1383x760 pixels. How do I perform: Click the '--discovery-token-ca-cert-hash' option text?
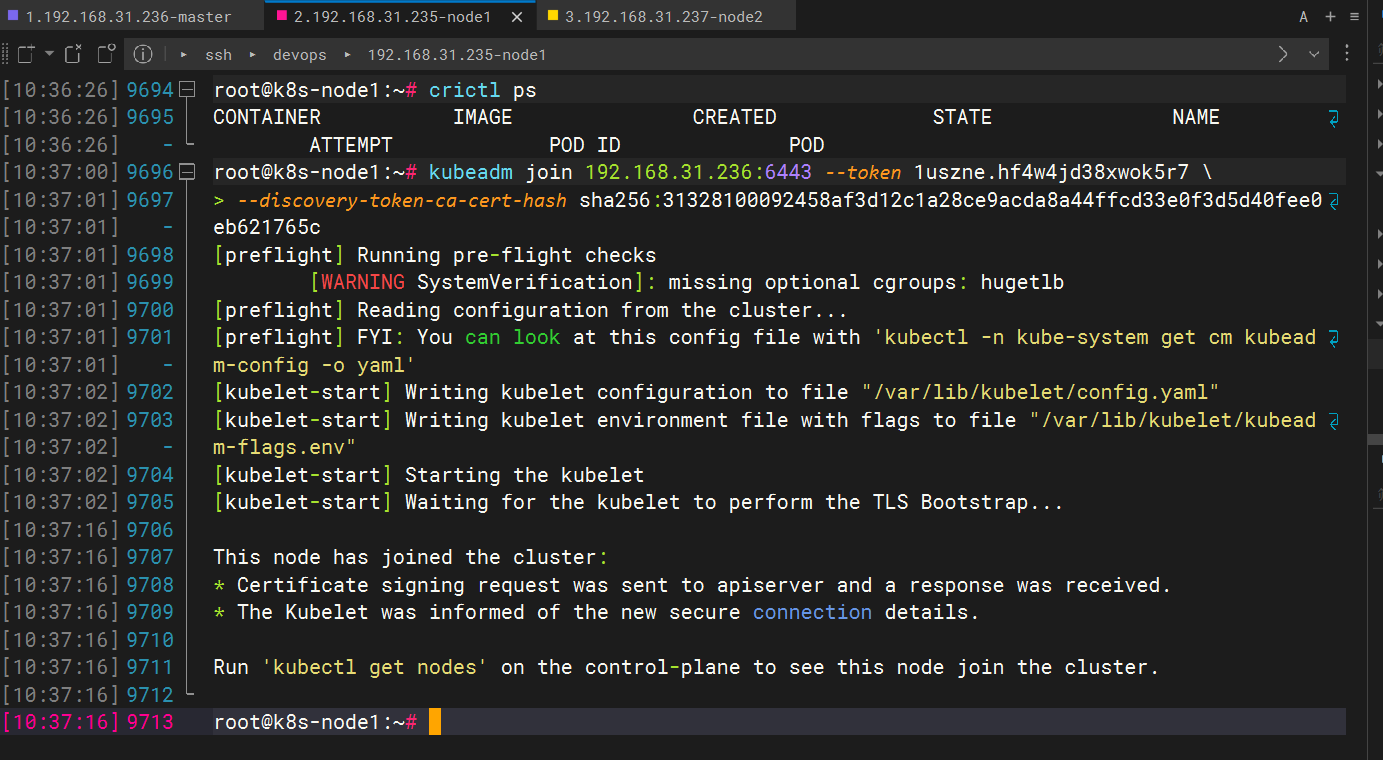[x=401, y=200]
